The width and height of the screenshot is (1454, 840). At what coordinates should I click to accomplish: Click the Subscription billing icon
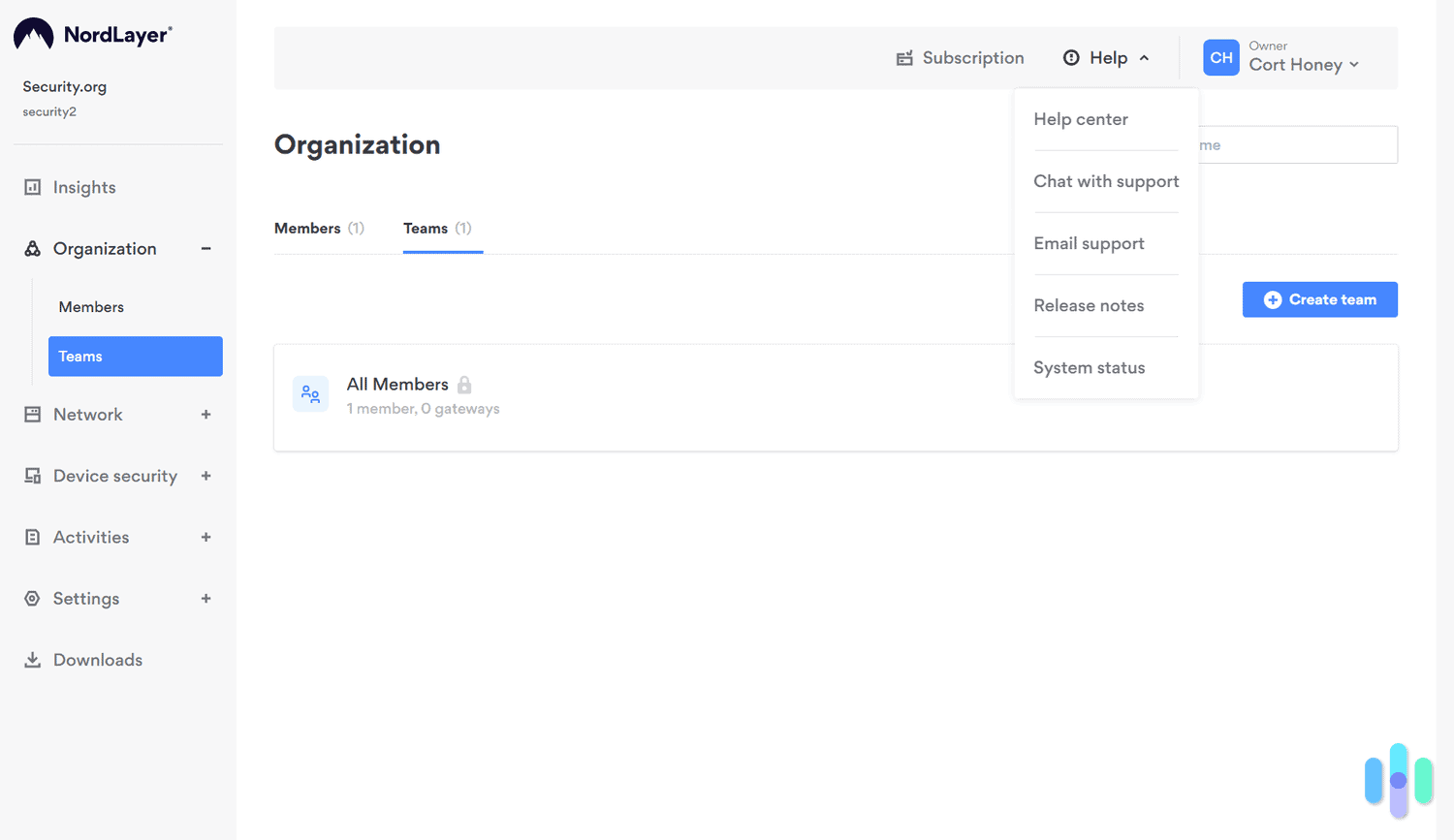click(x=905, y=57)
